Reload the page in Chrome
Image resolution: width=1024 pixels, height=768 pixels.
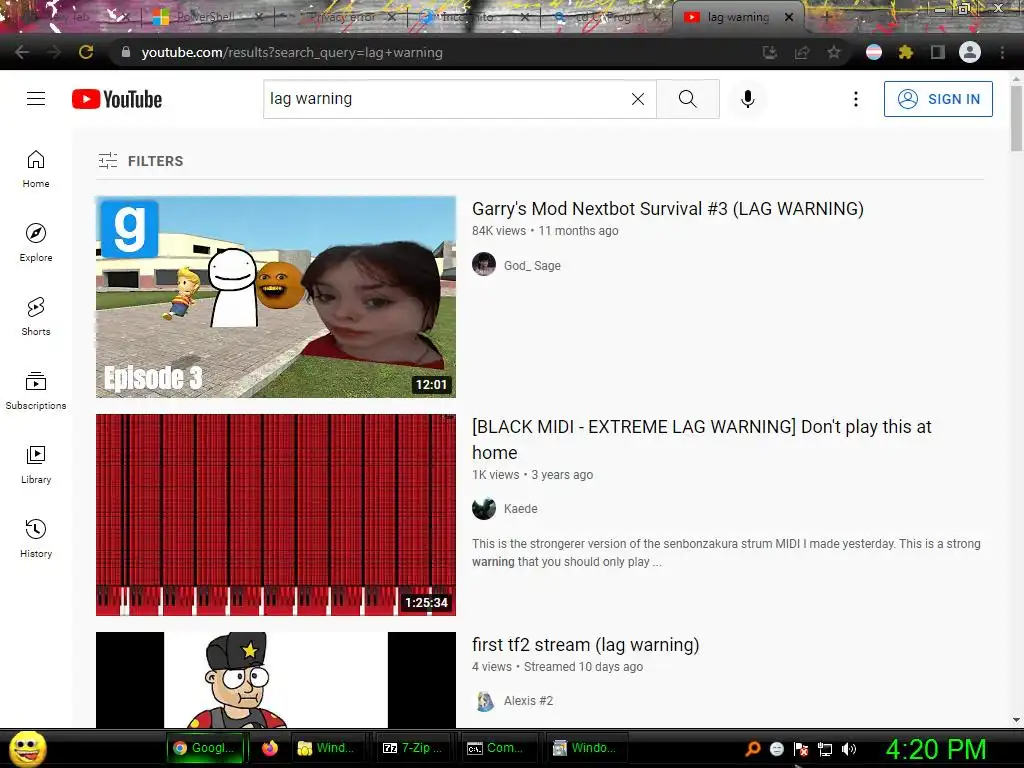(x=86, y=52)
